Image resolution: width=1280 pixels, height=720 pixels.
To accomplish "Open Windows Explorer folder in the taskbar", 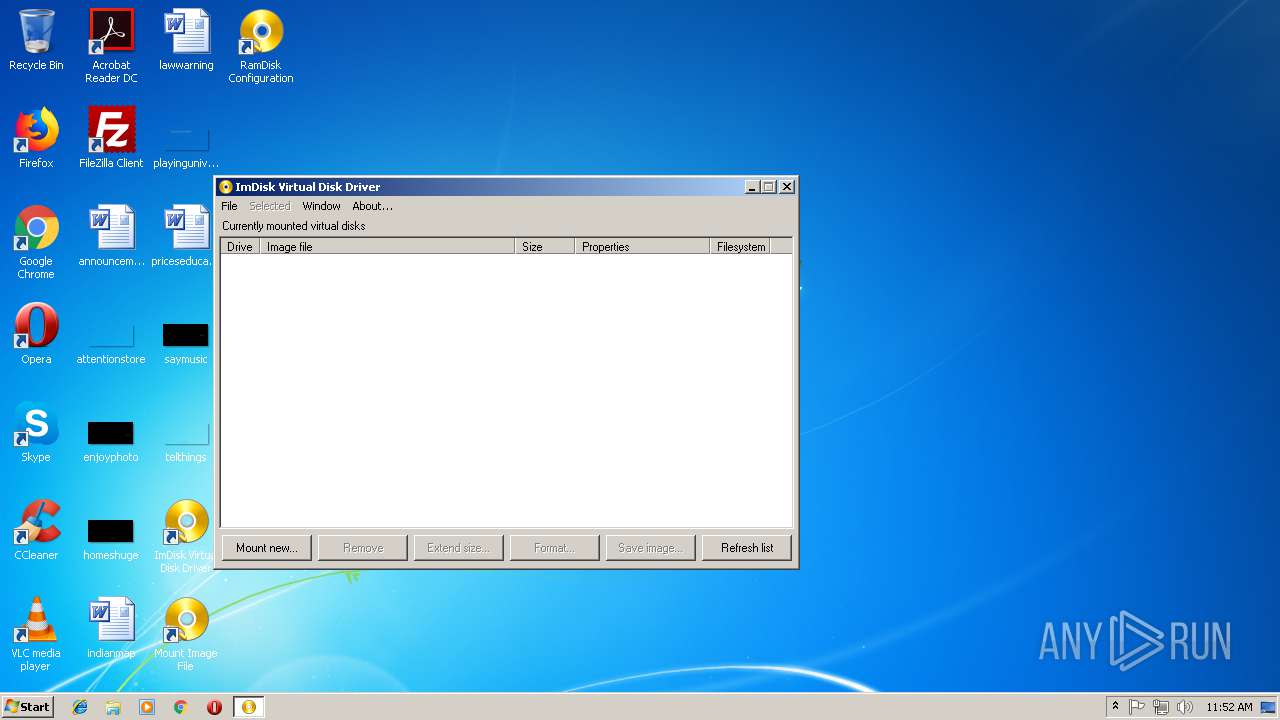I will [113, 707].
